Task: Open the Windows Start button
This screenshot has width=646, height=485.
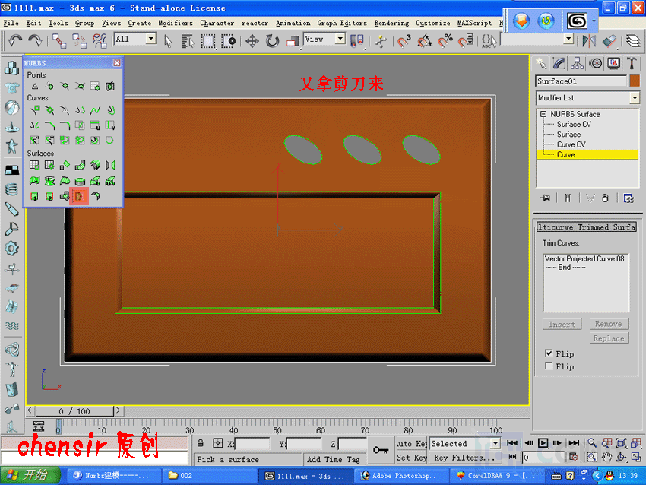Action: [x=30, y=475]
